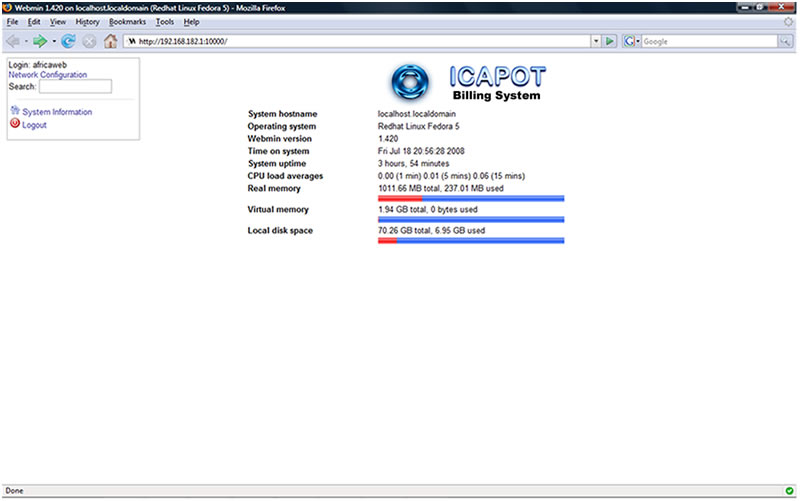Viewport: 800px width, 501px height.
Task: Open the Network Configuration link
Action: (x=47, y=74)
